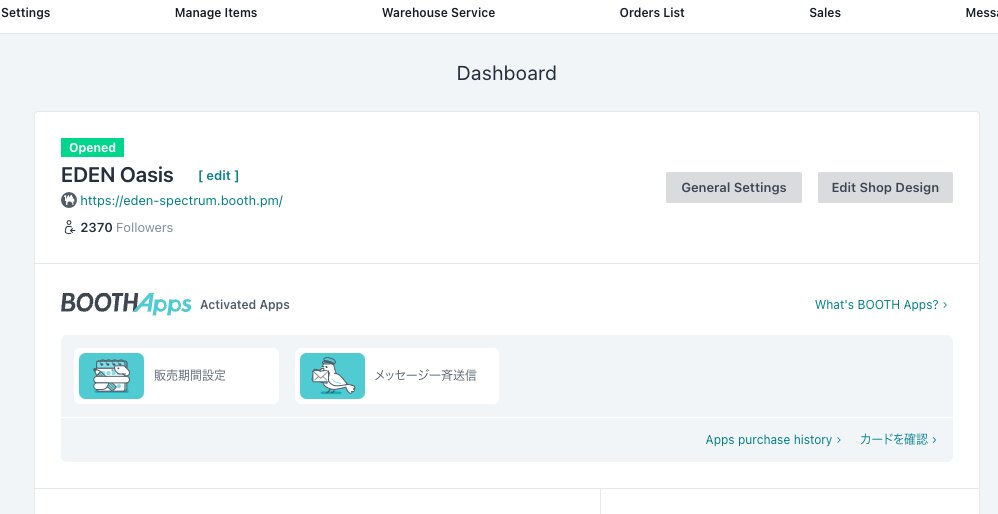Viewport: 998px width, 514px height.
Task: Click the Opened status badge
Action: click(92, 148)
